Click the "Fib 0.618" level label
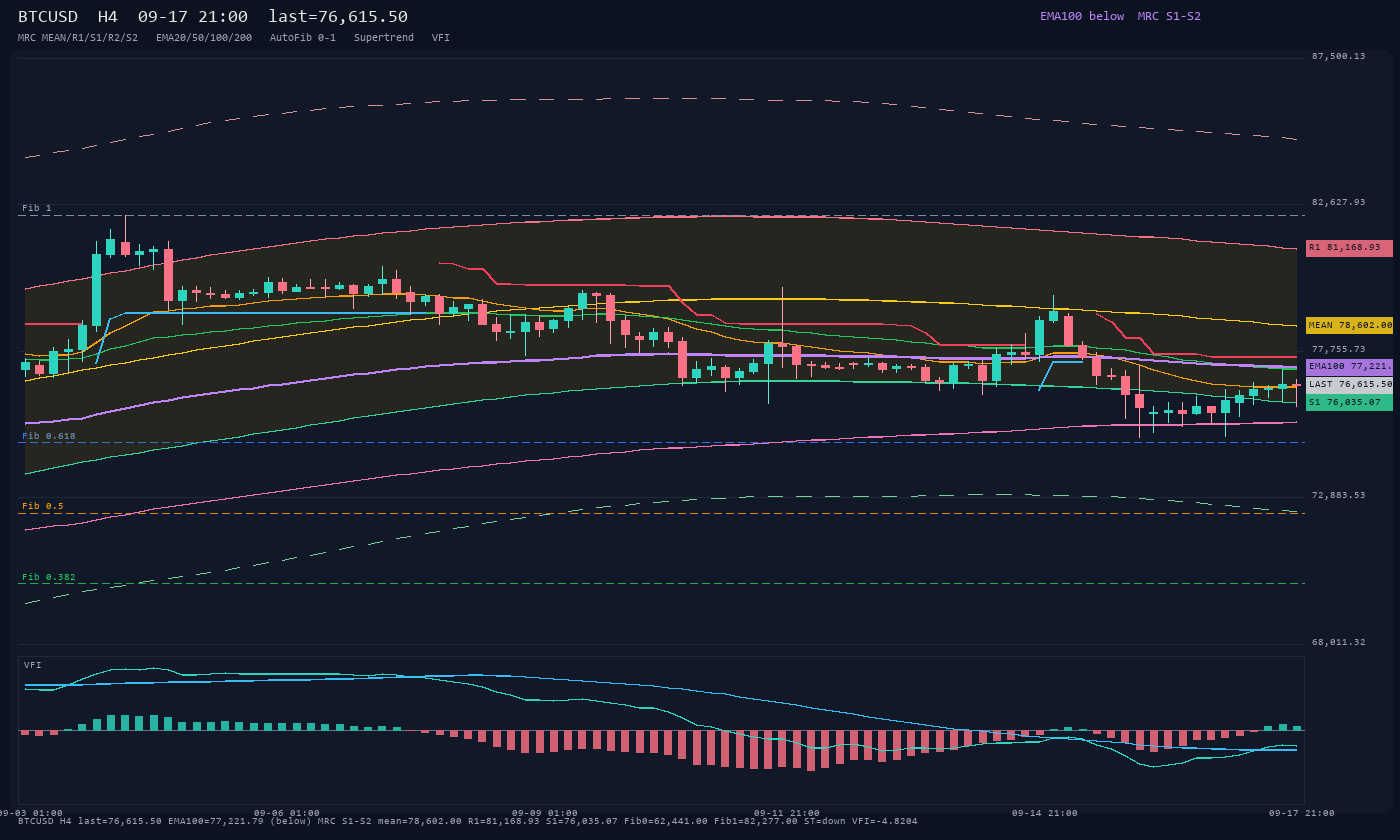1400x840 pixels. (49, 436)
